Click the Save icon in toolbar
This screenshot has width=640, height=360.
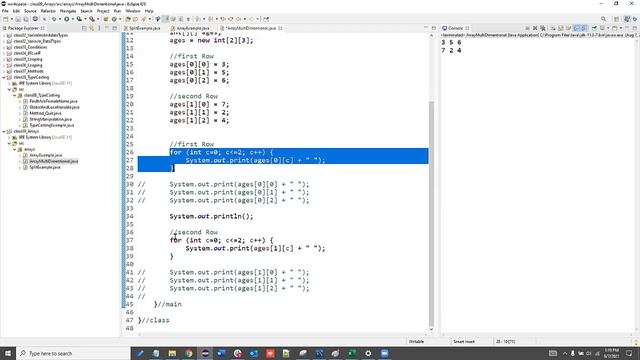(18, 19)
